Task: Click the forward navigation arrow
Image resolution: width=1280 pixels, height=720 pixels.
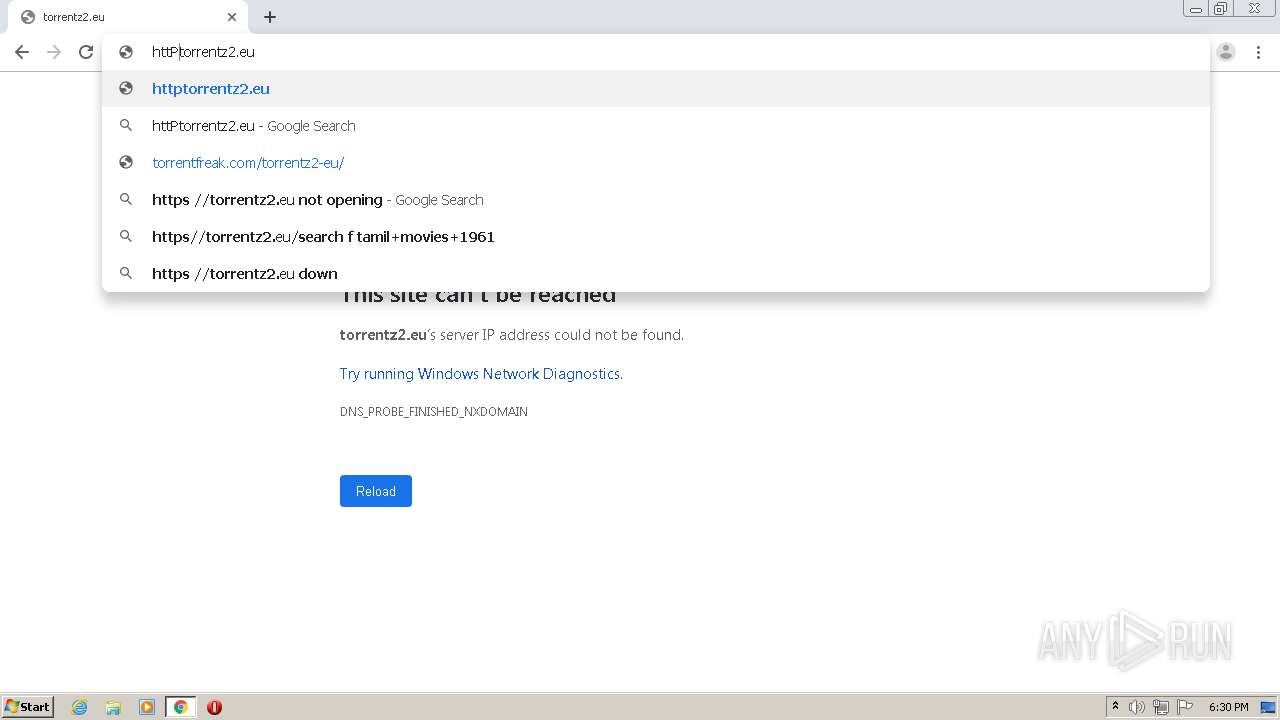Action: tap(54, 52)
